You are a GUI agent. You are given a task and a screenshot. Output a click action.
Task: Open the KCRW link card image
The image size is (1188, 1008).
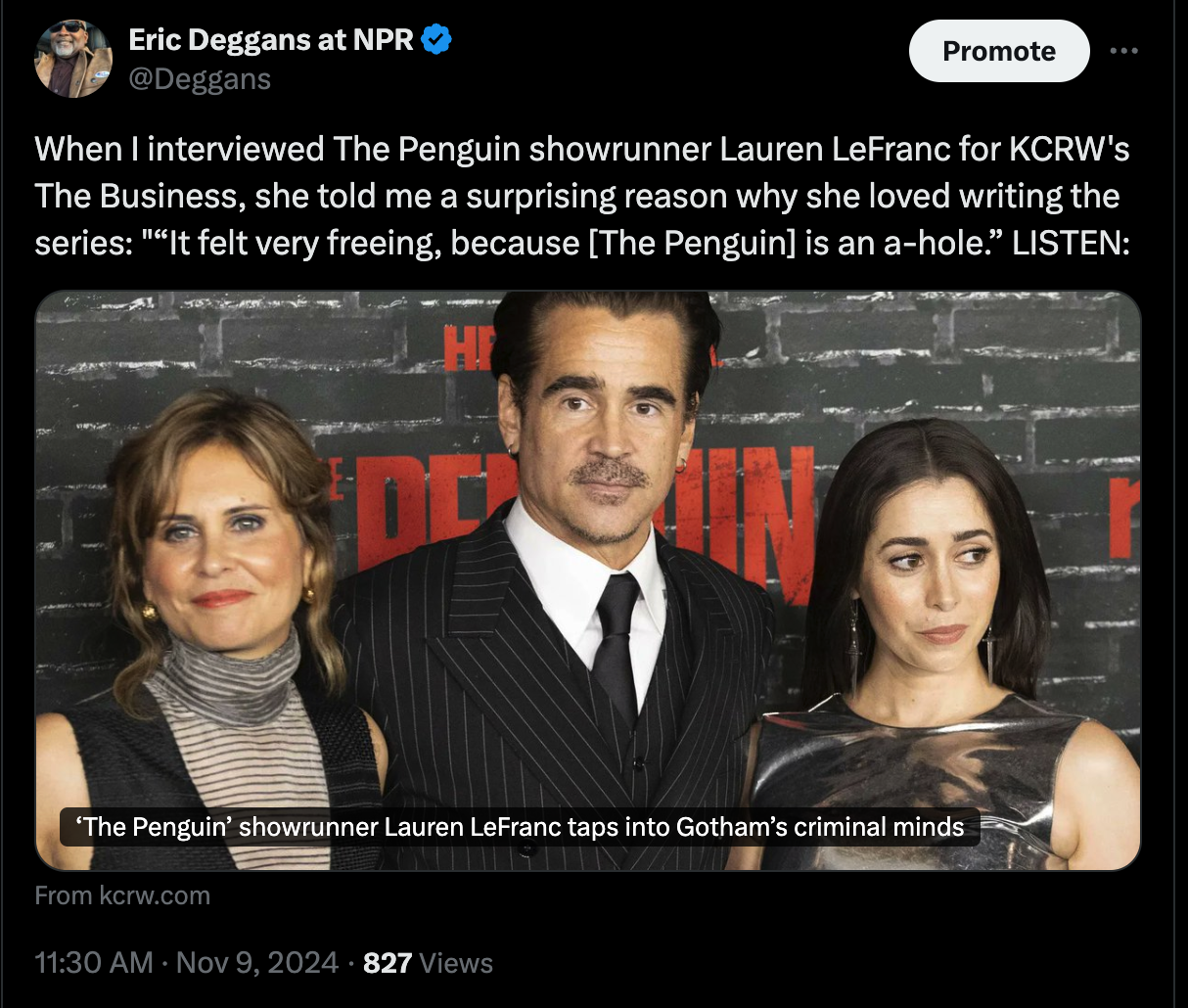coord(587,548)
